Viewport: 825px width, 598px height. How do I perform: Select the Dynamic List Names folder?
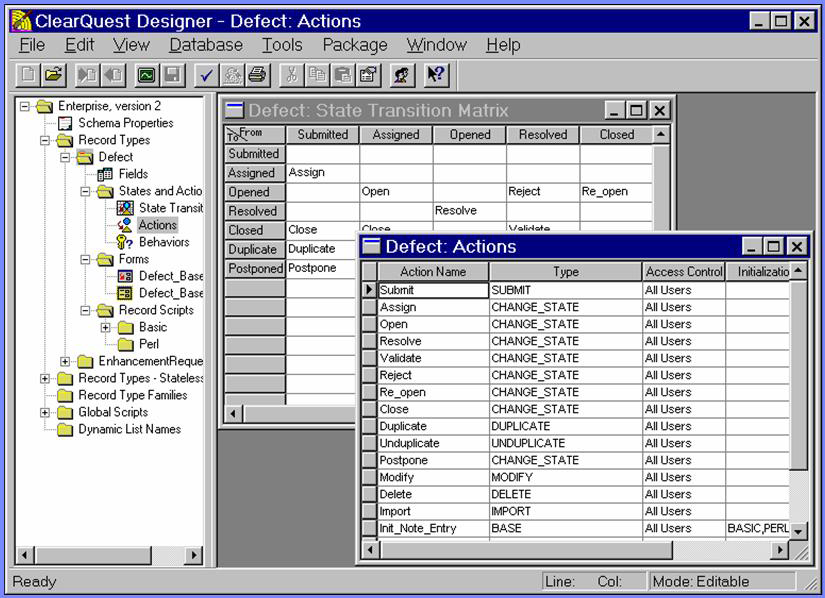tap(129, 429)
